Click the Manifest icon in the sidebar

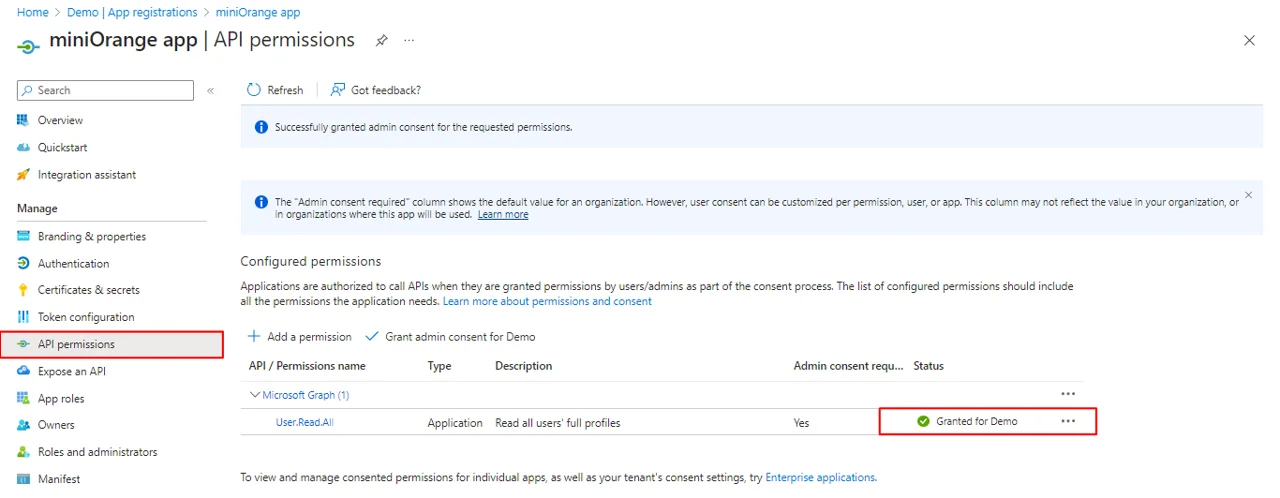coord(24,479)
